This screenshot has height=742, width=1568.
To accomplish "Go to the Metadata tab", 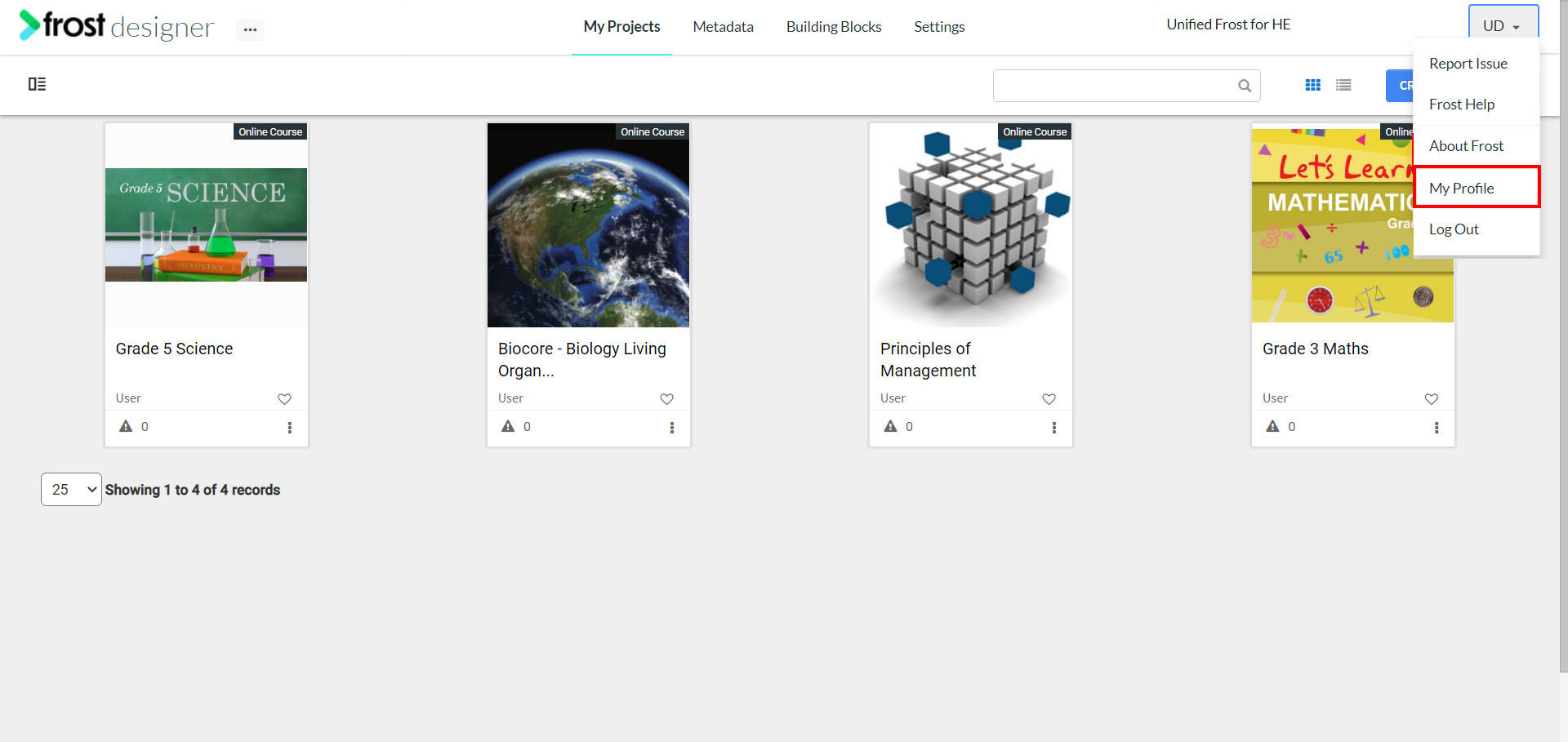I will coord(723,27).
